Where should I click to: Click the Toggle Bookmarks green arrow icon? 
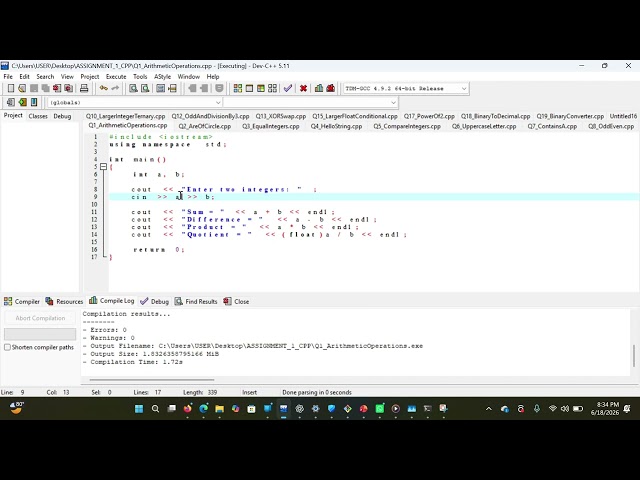(x=22, y=102)
